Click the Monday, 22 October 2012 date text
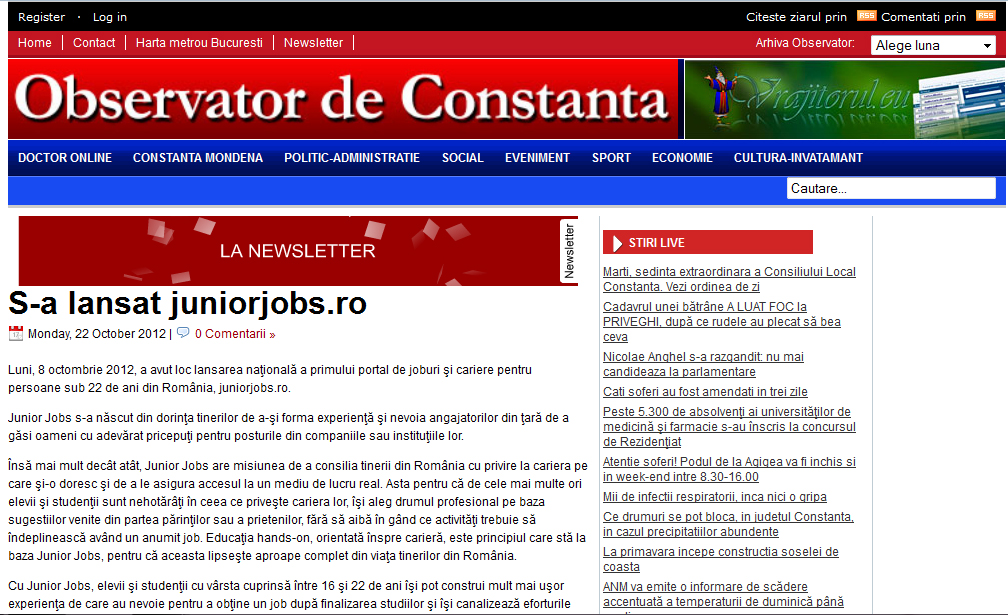 coord(96,334)
